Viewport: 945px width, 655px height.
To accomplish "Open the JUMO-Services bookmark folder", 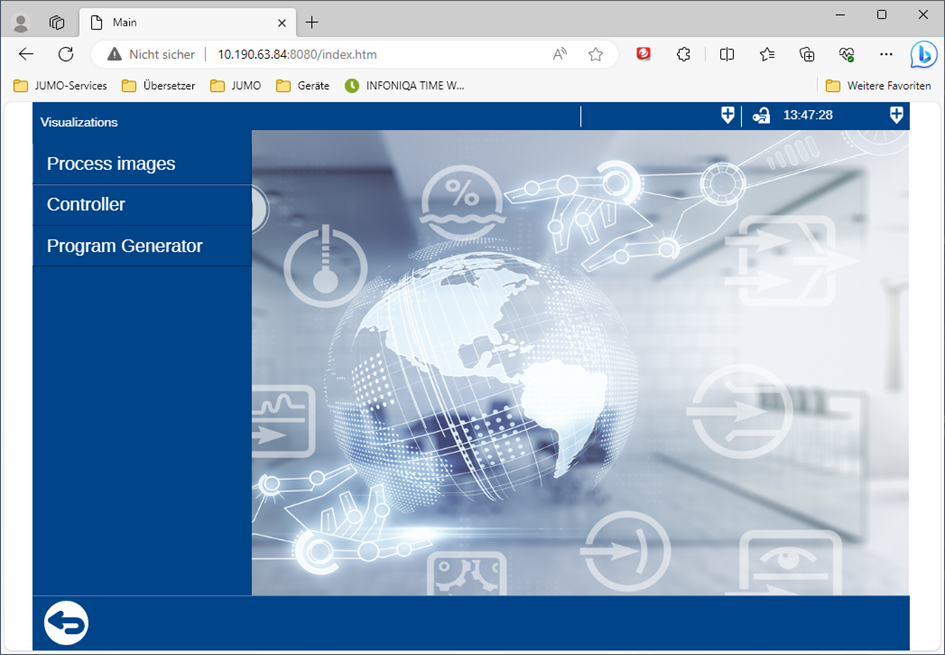I will [x=60, y=86].
